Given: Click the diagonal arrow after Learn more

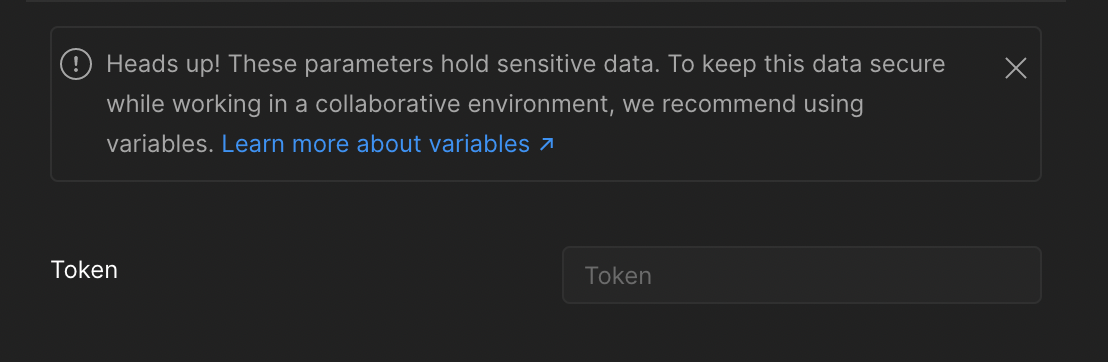Looking at the screenshot, I should tap(546, 144).
